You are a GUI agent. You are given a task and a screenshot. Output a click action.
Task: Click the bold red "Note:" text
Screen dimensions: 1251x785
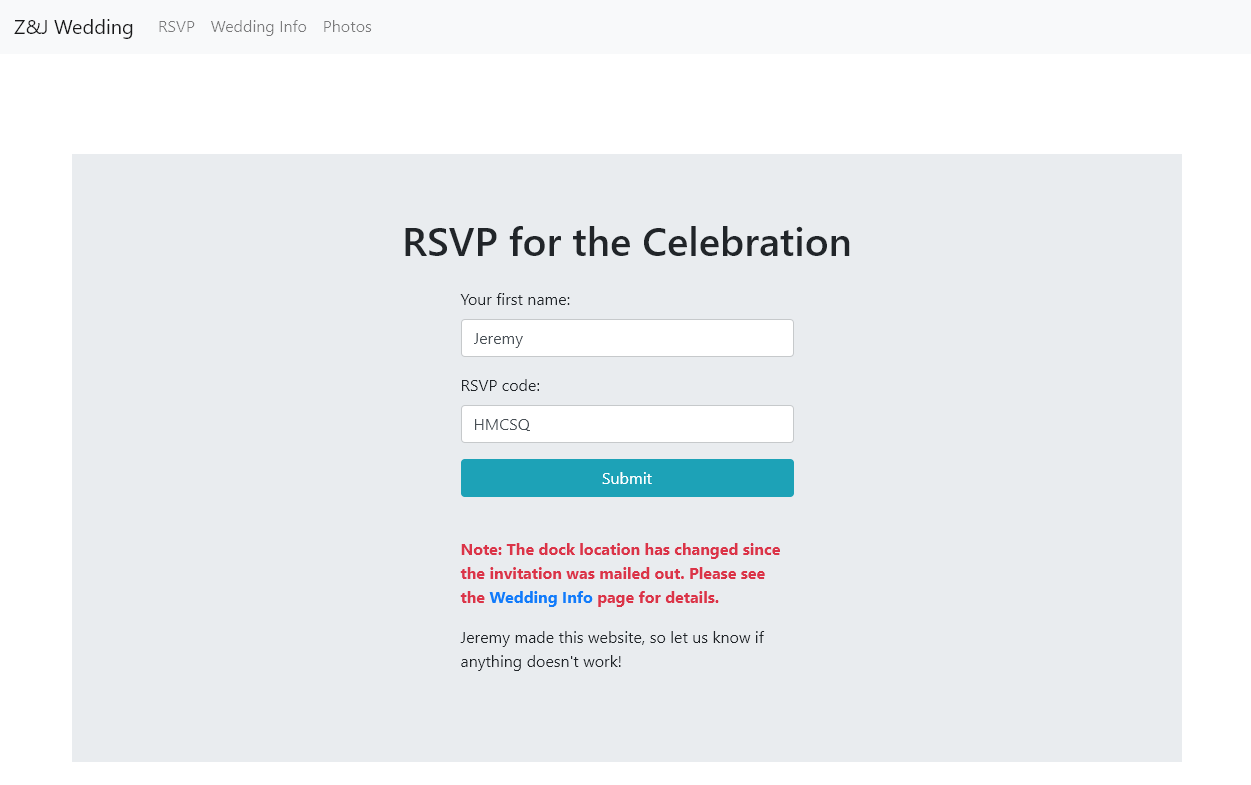click(481, 550)
